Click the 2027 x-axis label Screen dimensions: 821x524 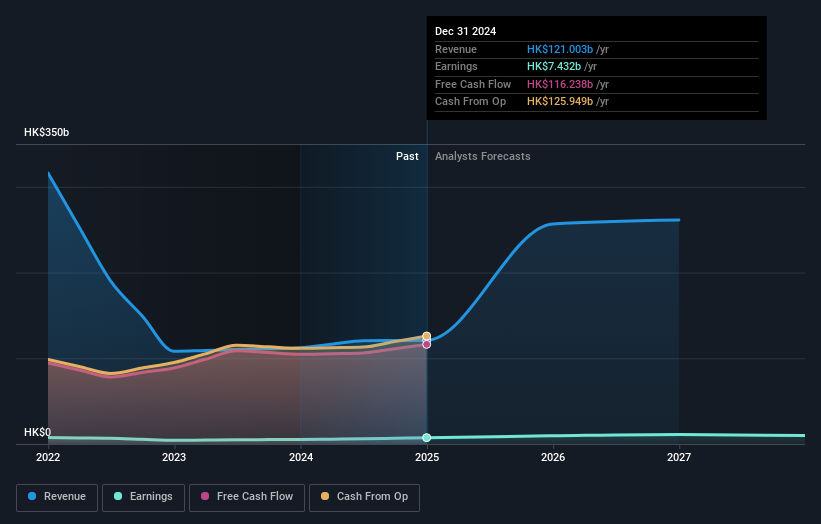point(679,458)
